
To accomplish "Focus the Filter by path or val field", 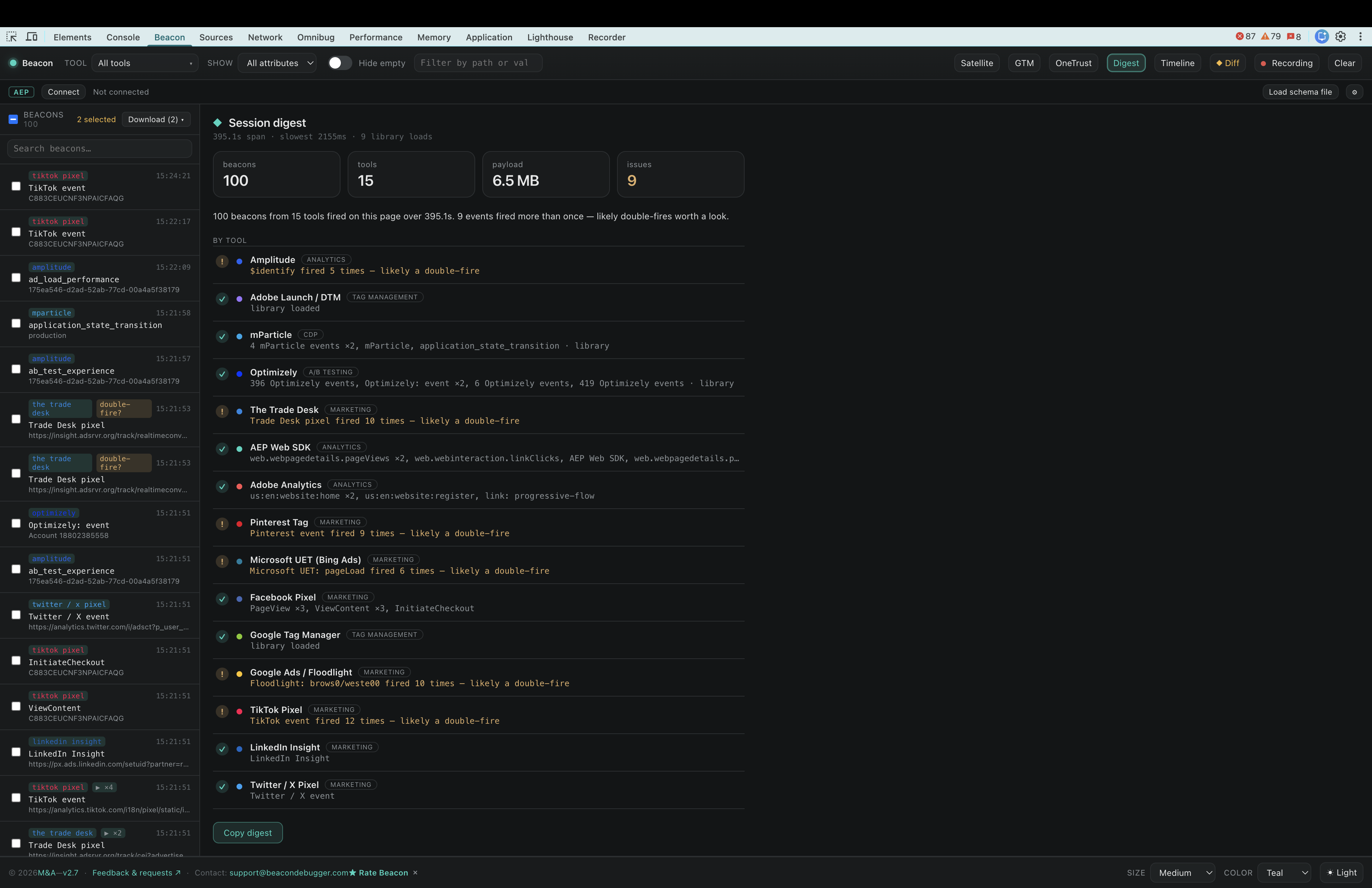I will click(478, 63).
